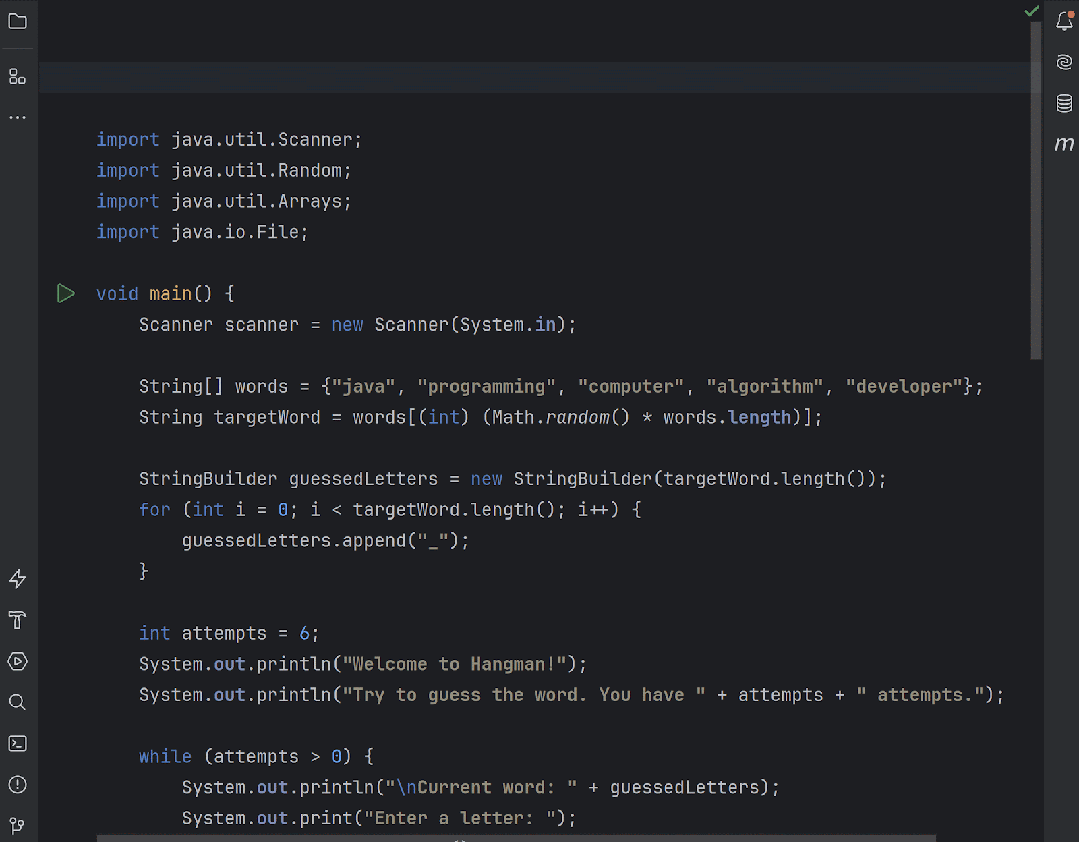This screenshot has width=1079, height=842.
Task: Open Notifications bell panel
Action: 1064,22
